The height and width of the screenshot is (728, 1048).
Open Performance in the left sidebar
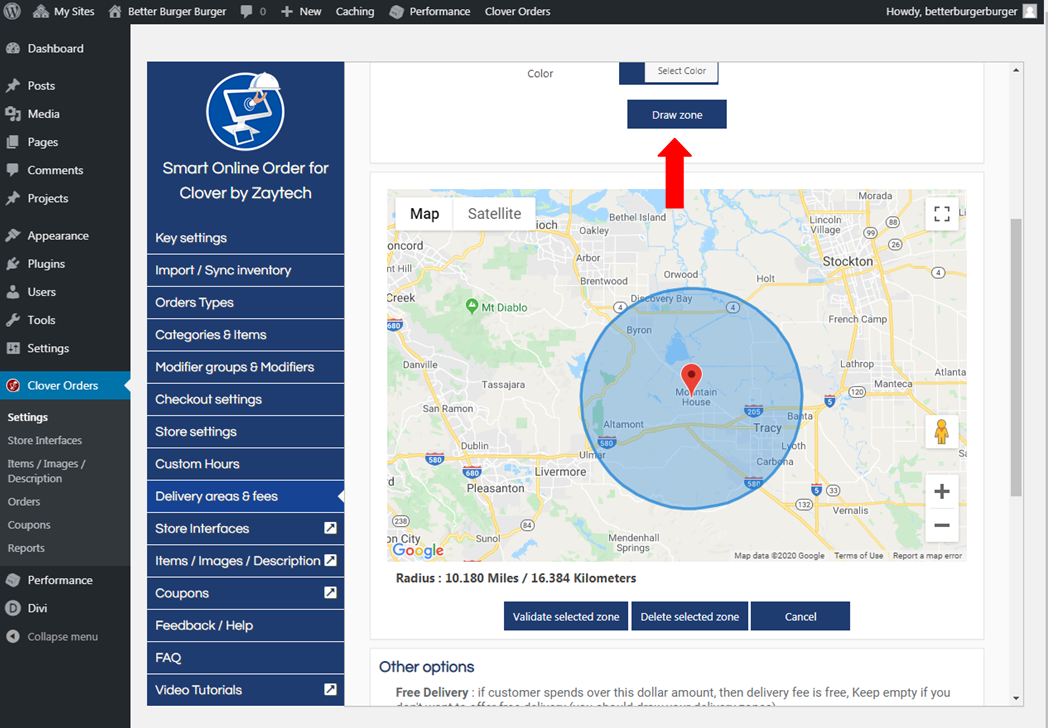[66, 580]
